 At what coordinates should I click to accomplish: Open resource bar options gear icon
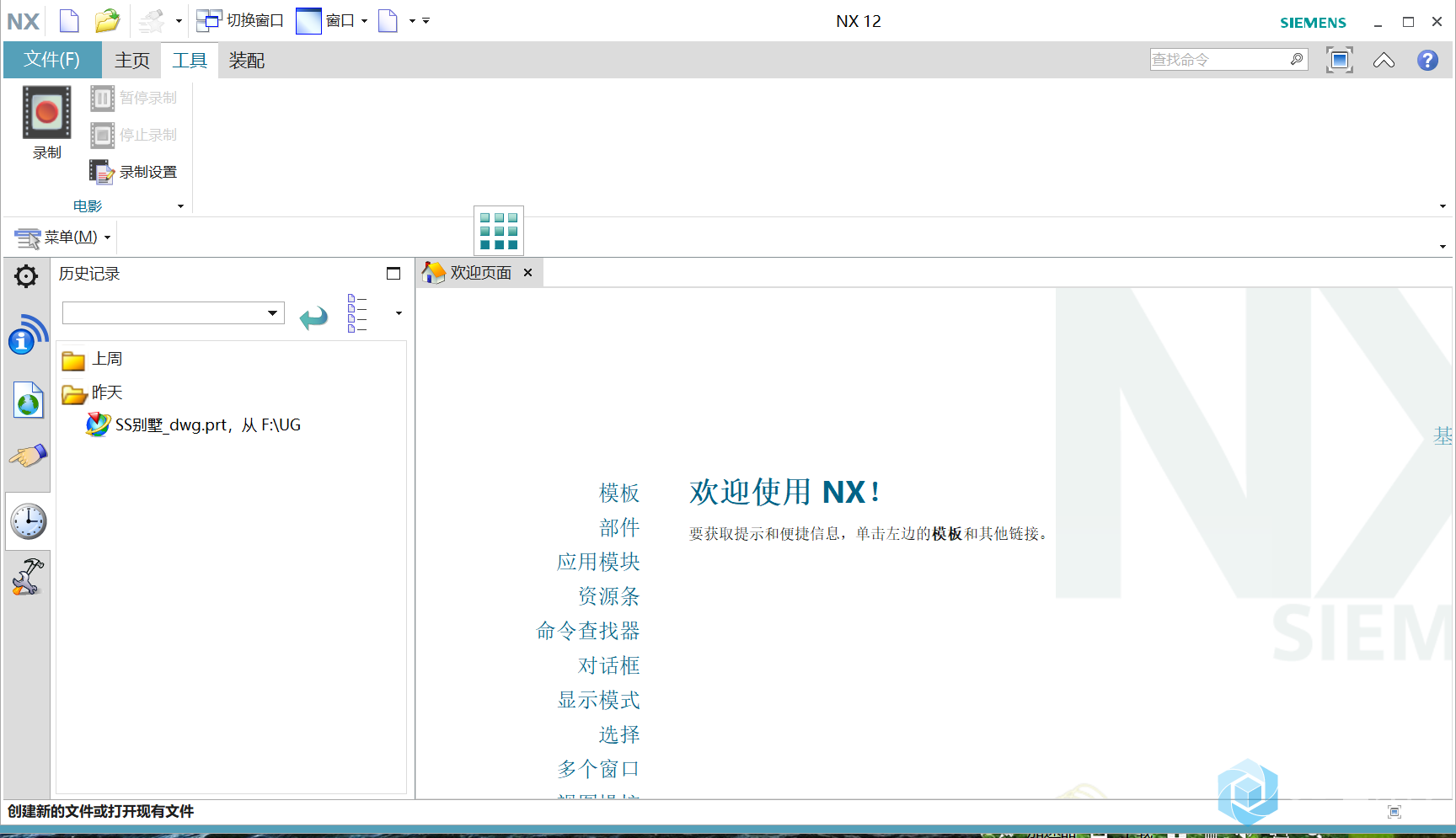coord(26,276)
